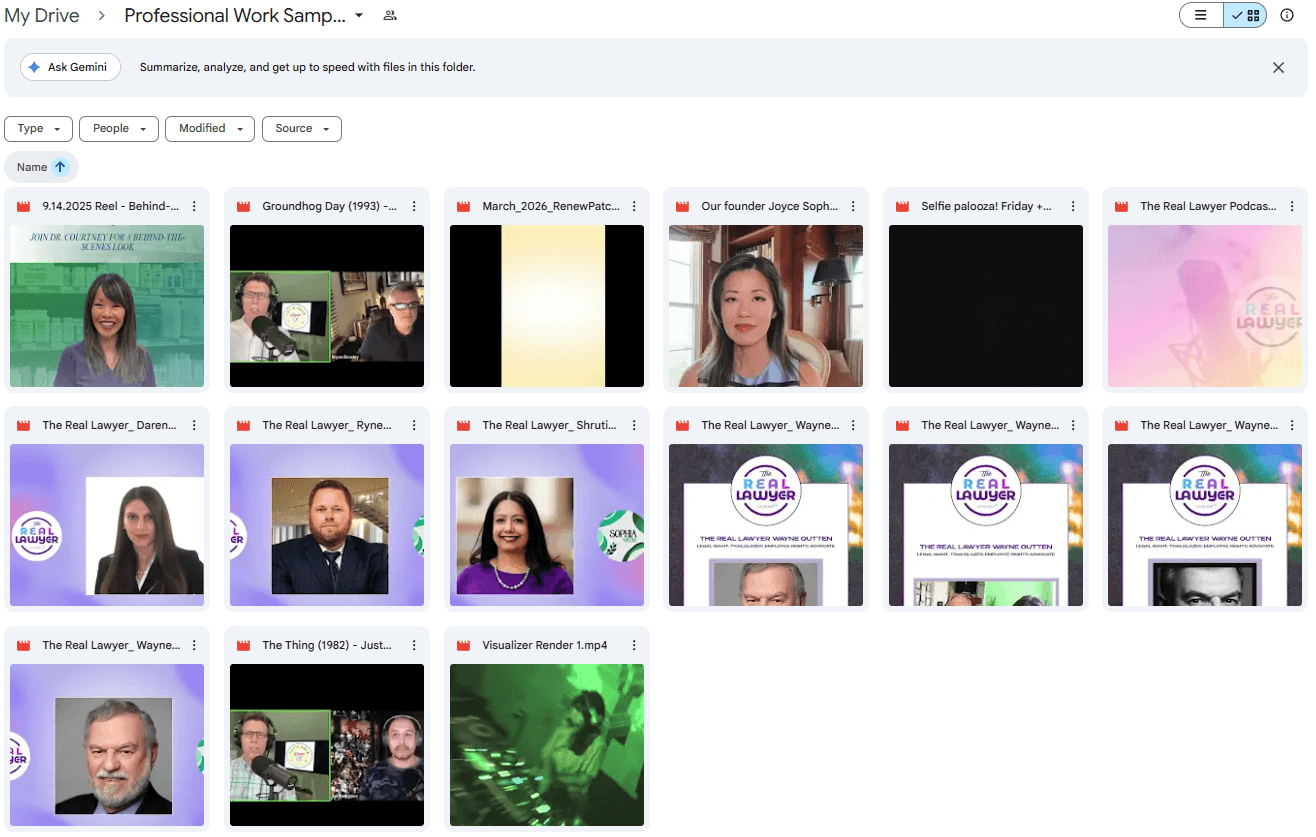This screenshot has height=837, width=1316.
Task: Open more options for The Real Lawyer_ Daren file
Action: click(194, 425)
